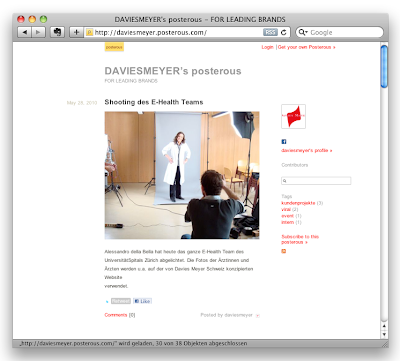Click the orange RSS feed icon in sidebar
This screenshot has height=361, width=400.
(284, 251)
